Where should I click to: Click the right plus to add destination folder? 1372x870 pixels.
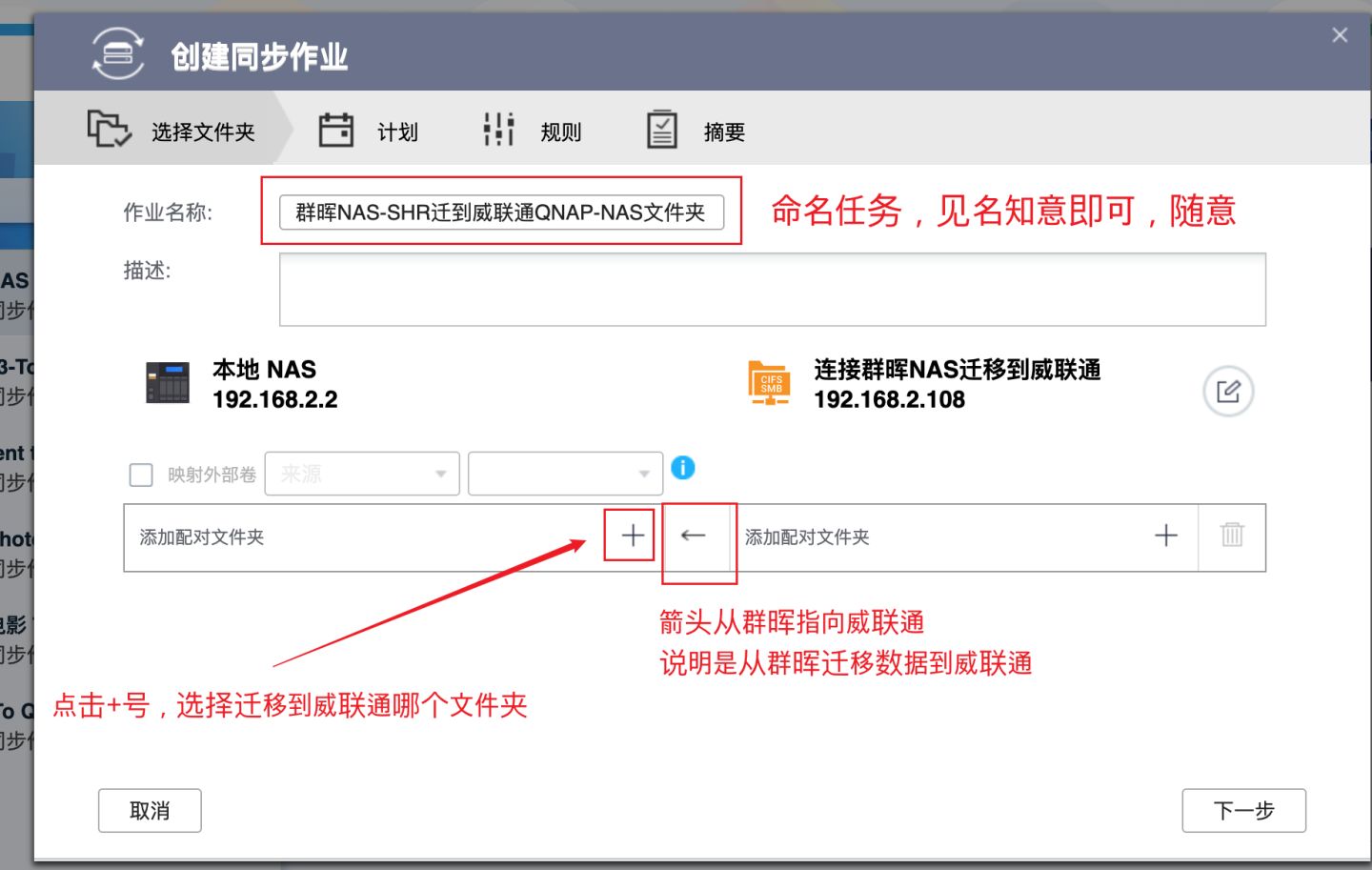[1165, 536]
